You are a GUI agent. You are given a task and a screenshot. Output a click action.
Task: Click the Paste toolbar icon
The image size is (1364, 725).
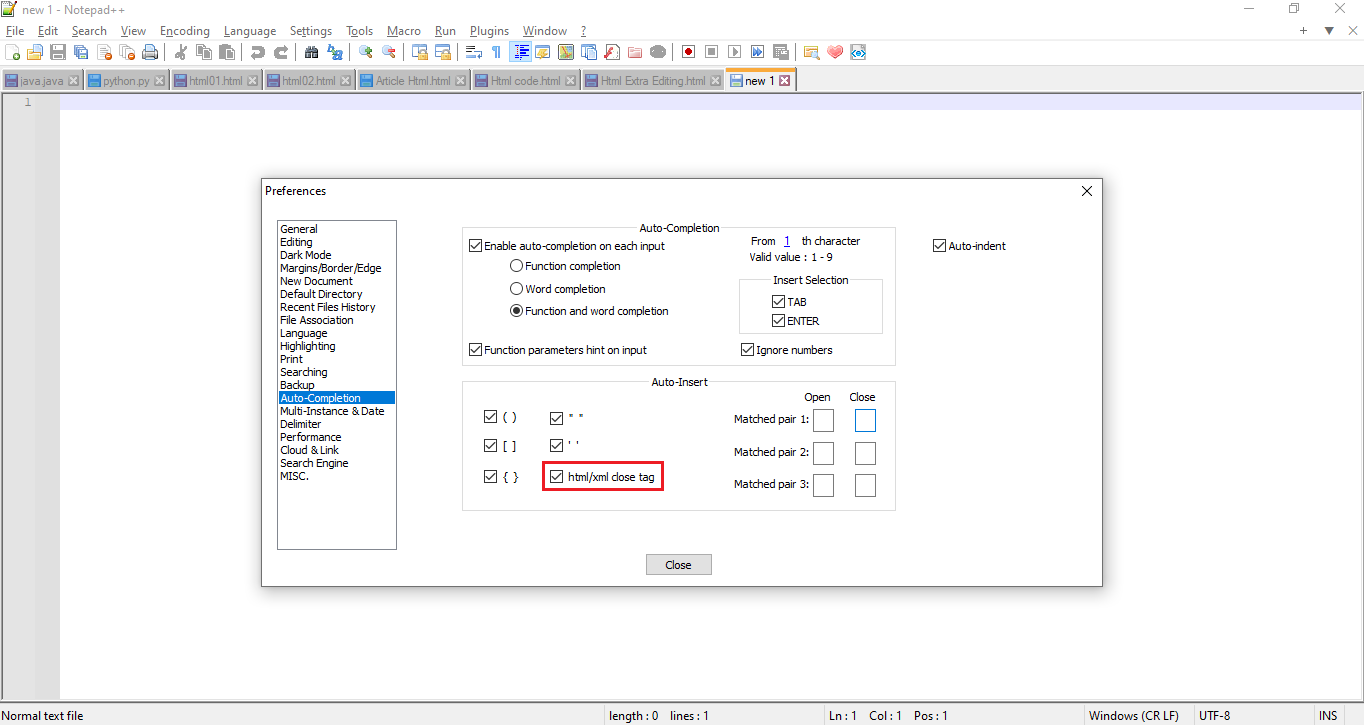coord(227,52)
